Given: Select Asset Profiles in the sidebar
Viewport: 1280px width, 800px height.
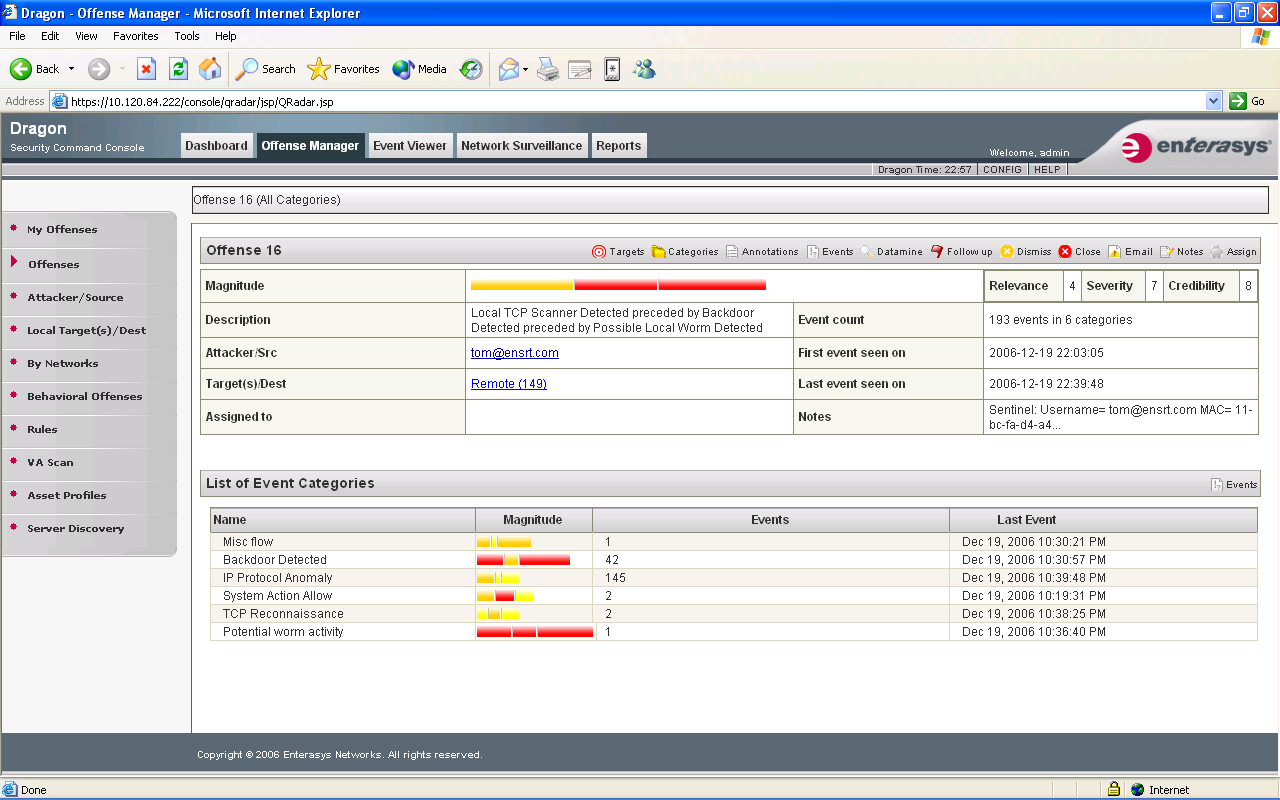Looking at the screenshot, I should click(x=67, y=496).
